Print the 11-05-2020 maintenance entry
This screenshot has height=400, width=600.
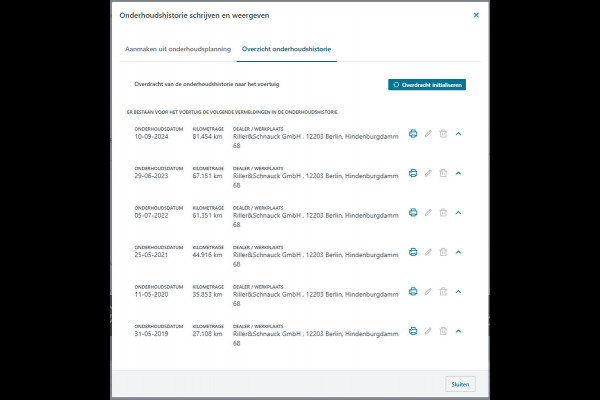[413, 291]
